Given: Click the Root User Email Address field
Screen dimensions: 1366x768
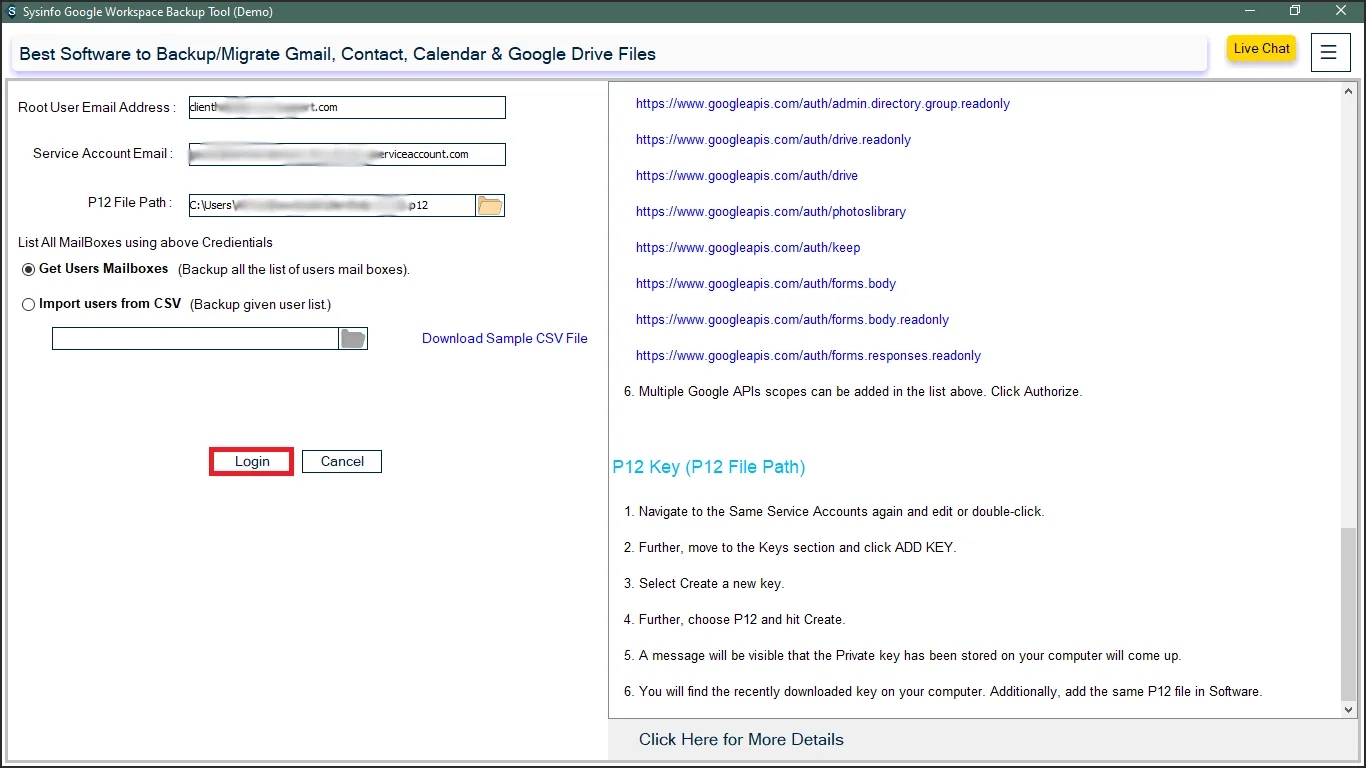Looking at the screenshot, I should pos(347,108).
